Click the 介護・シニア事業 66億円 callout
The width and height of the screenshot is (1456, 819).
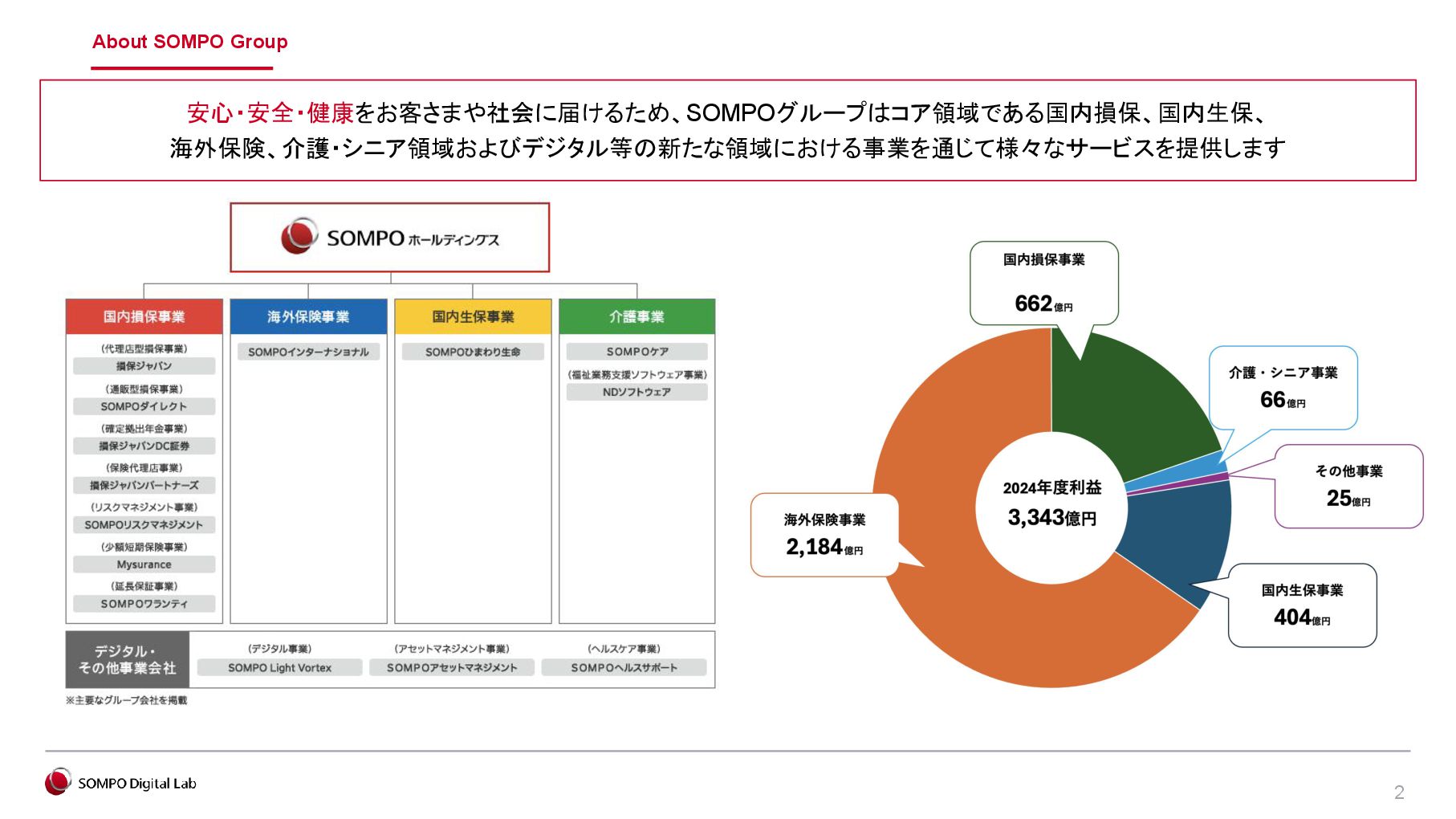[x=1283, y=387]
